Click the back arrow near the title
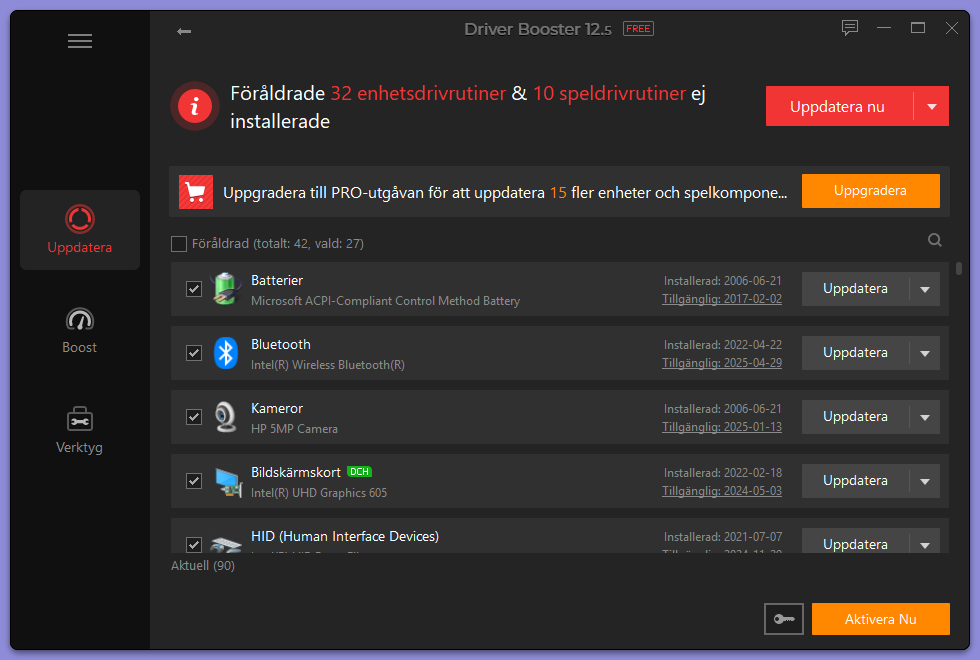This screenshot has height=660, width=980. click(184, 31)
